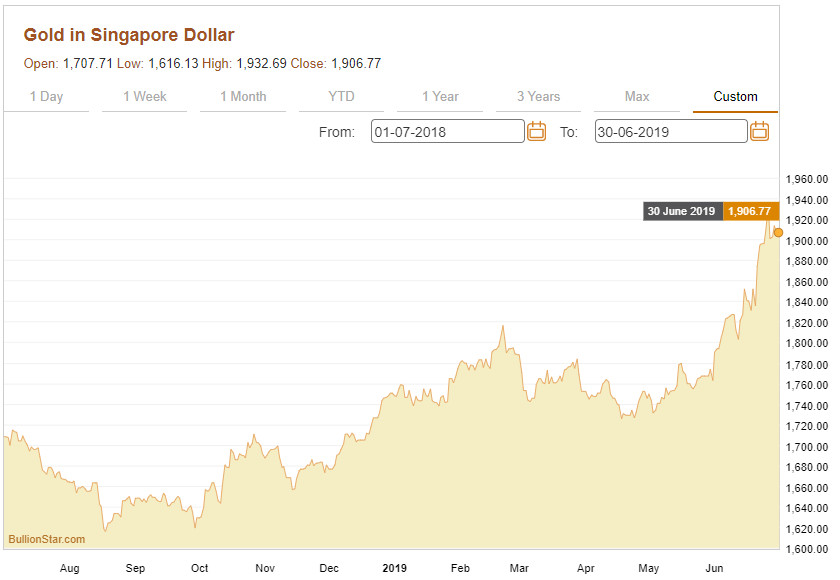Click the late-February price peak on chart
Screen dimensions: 840x580
[502, 326]
